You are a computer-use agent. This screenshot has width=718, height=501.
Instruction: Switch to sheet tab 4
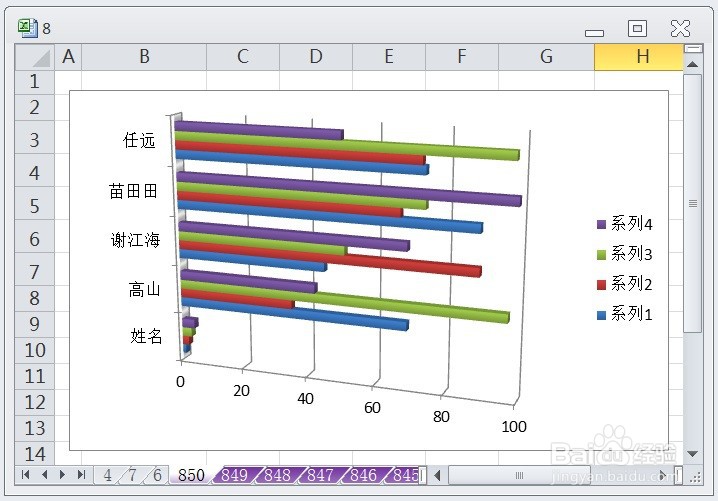tap(108, 475)
